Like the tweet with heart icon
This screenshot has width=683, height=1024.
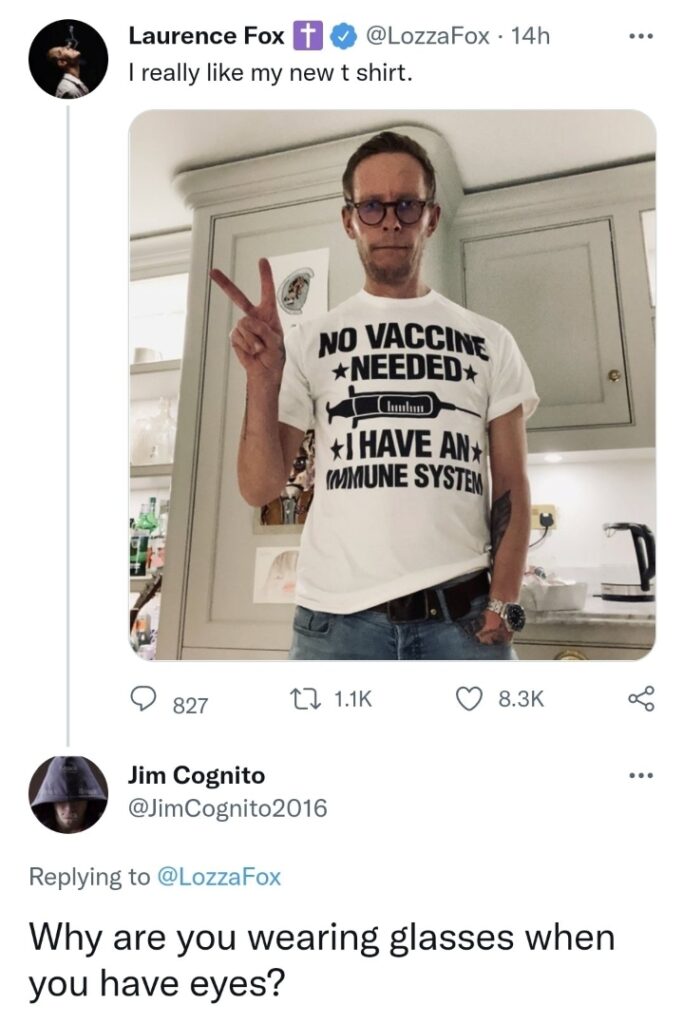point(468,699)
